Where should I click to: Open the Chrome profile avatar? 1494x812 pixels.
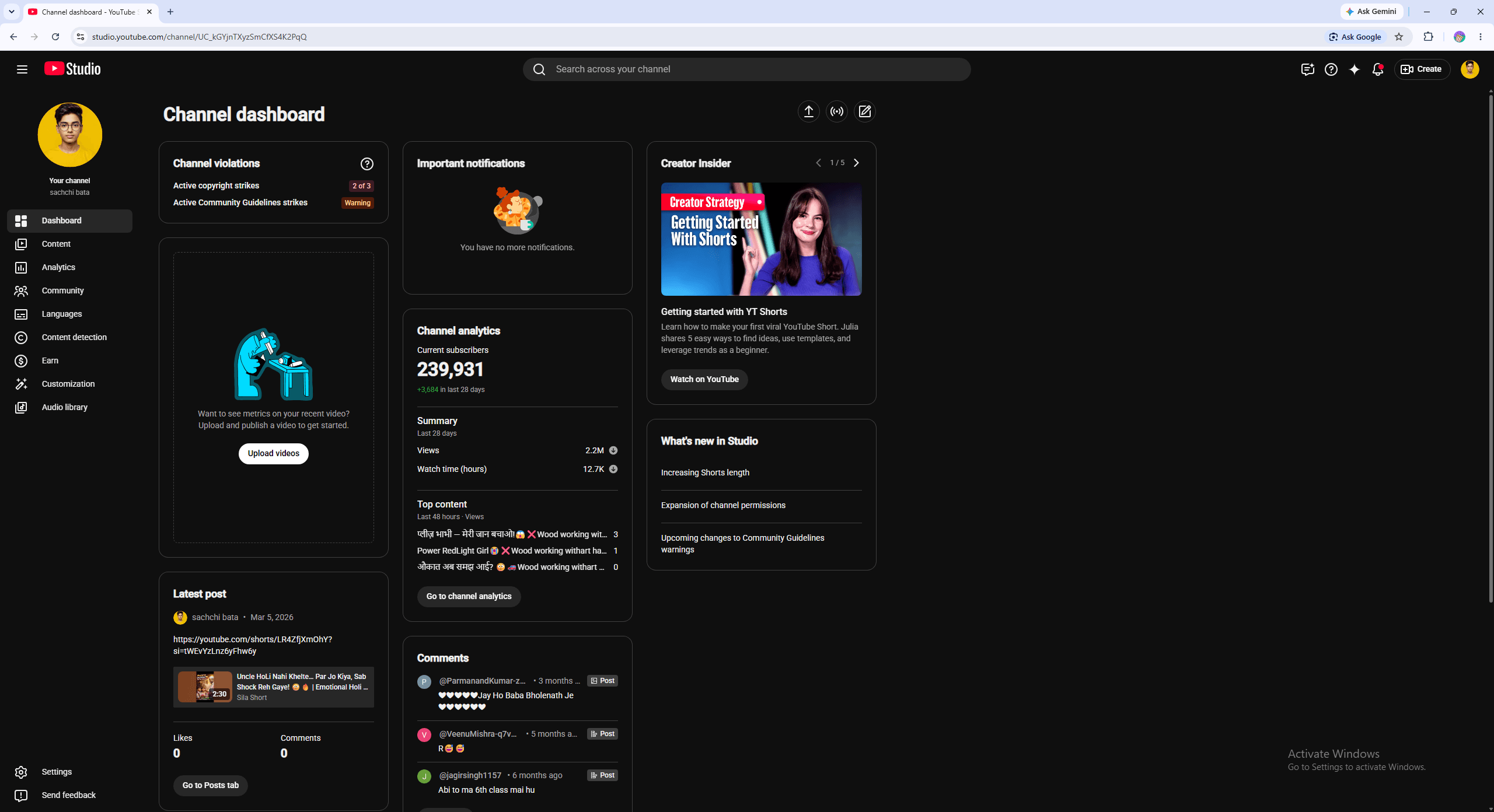tap(1460, 37)
